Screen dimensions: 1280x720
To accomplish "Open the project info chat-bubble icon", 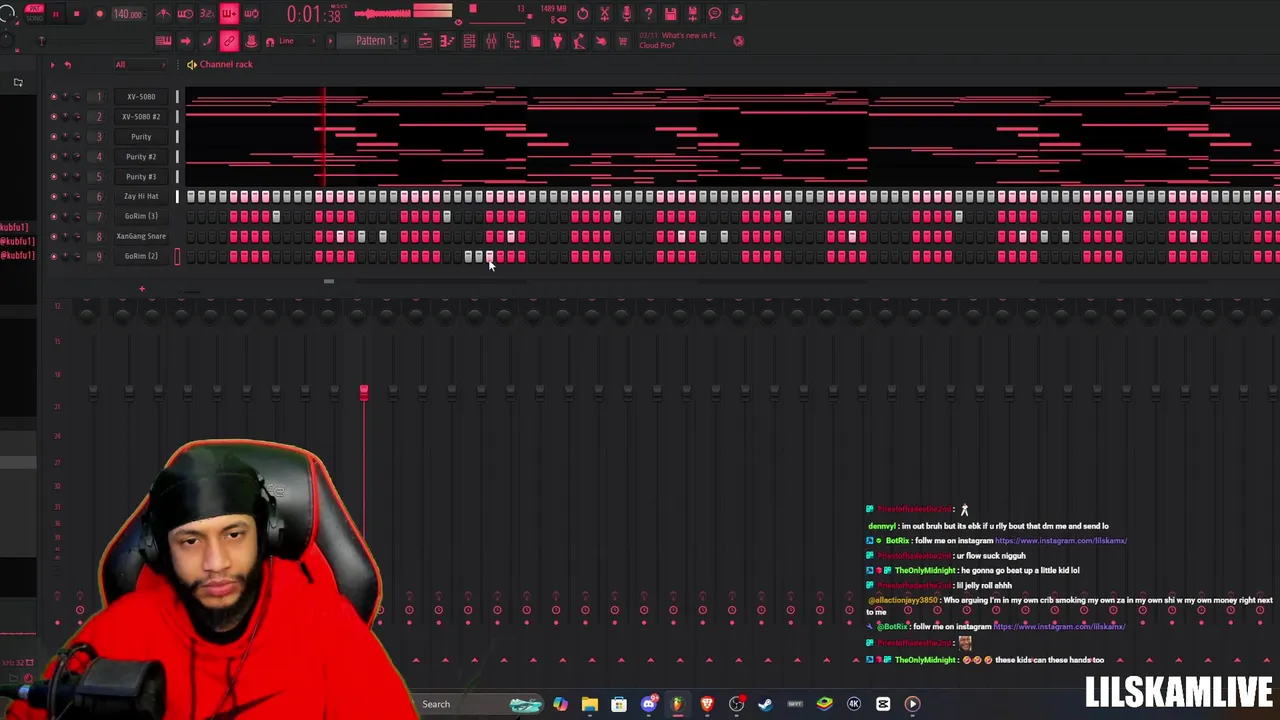I will [714, 14].
